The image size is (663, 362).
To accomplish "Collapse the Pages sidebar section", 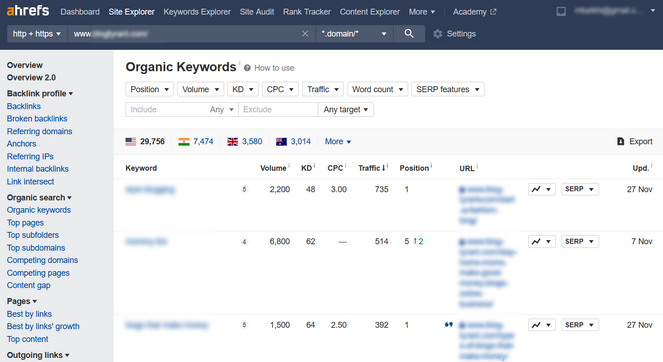I will [x=22, y=301].
